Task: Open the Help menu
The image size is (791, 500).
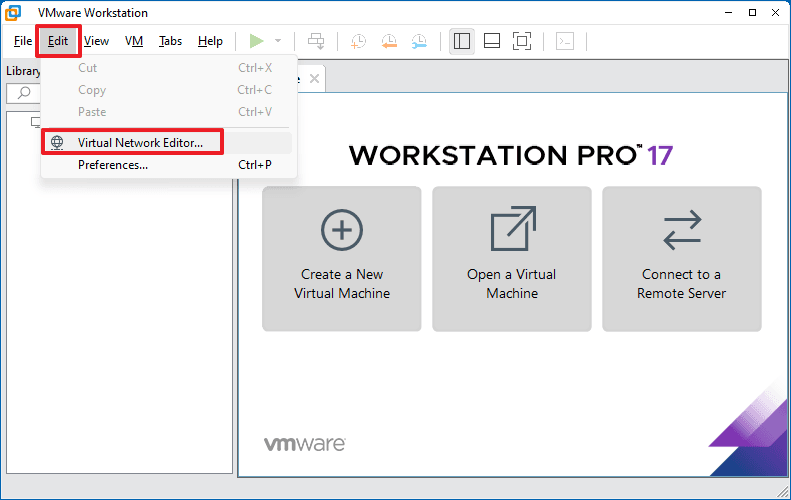Action: tap(210, 41)
